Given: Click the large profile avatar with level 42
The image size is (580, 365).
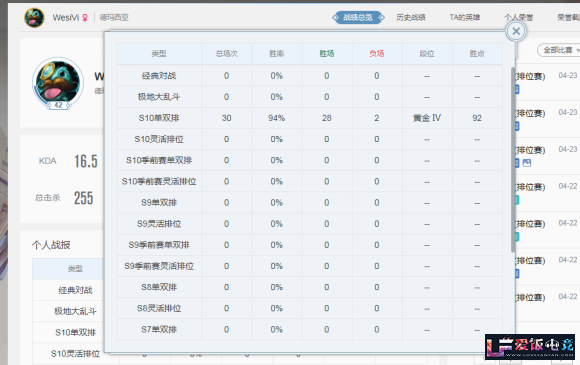Looking at the screenshot, I should (58, 83).
